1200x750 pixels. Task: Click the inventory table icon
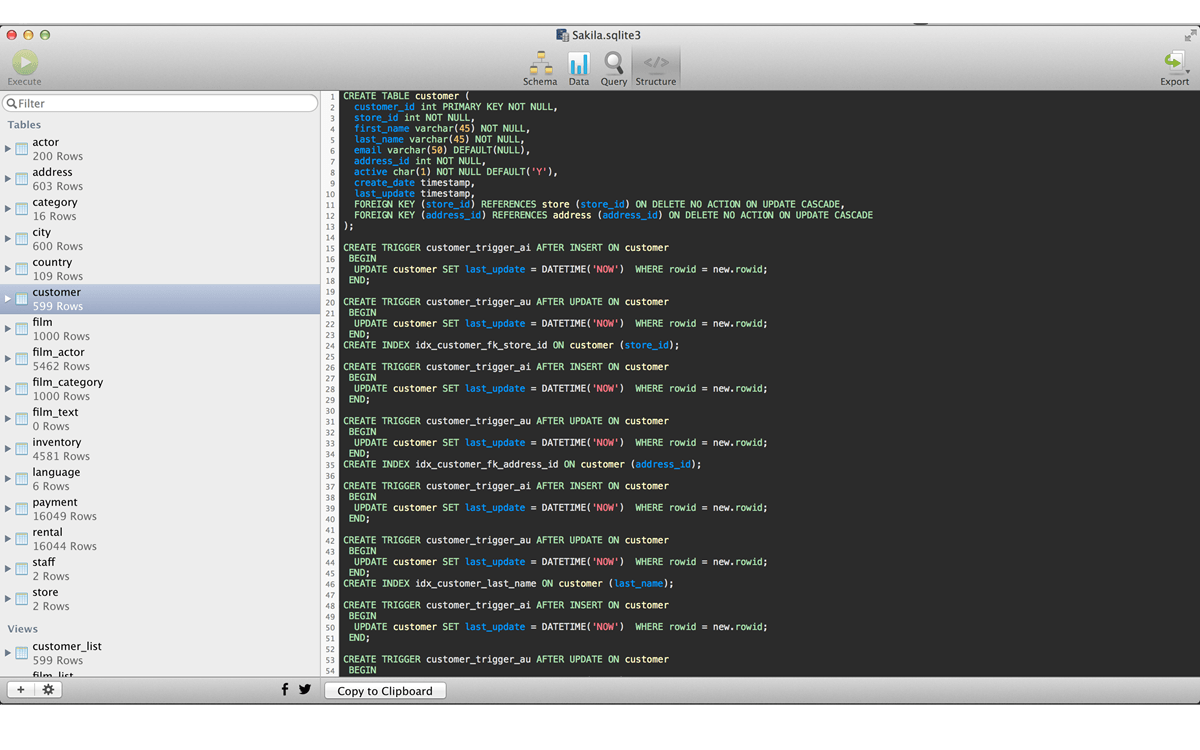pos(22,449)
